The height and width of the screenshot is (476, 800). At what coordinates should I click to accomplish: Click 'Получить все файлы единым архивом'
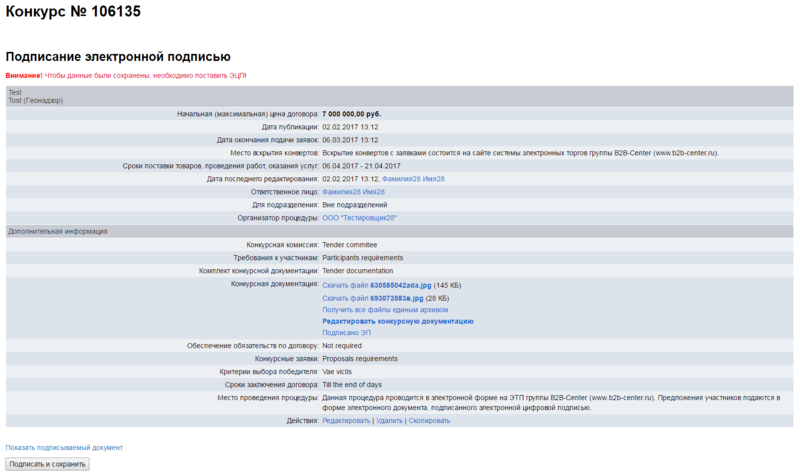(x=385, y=310)
